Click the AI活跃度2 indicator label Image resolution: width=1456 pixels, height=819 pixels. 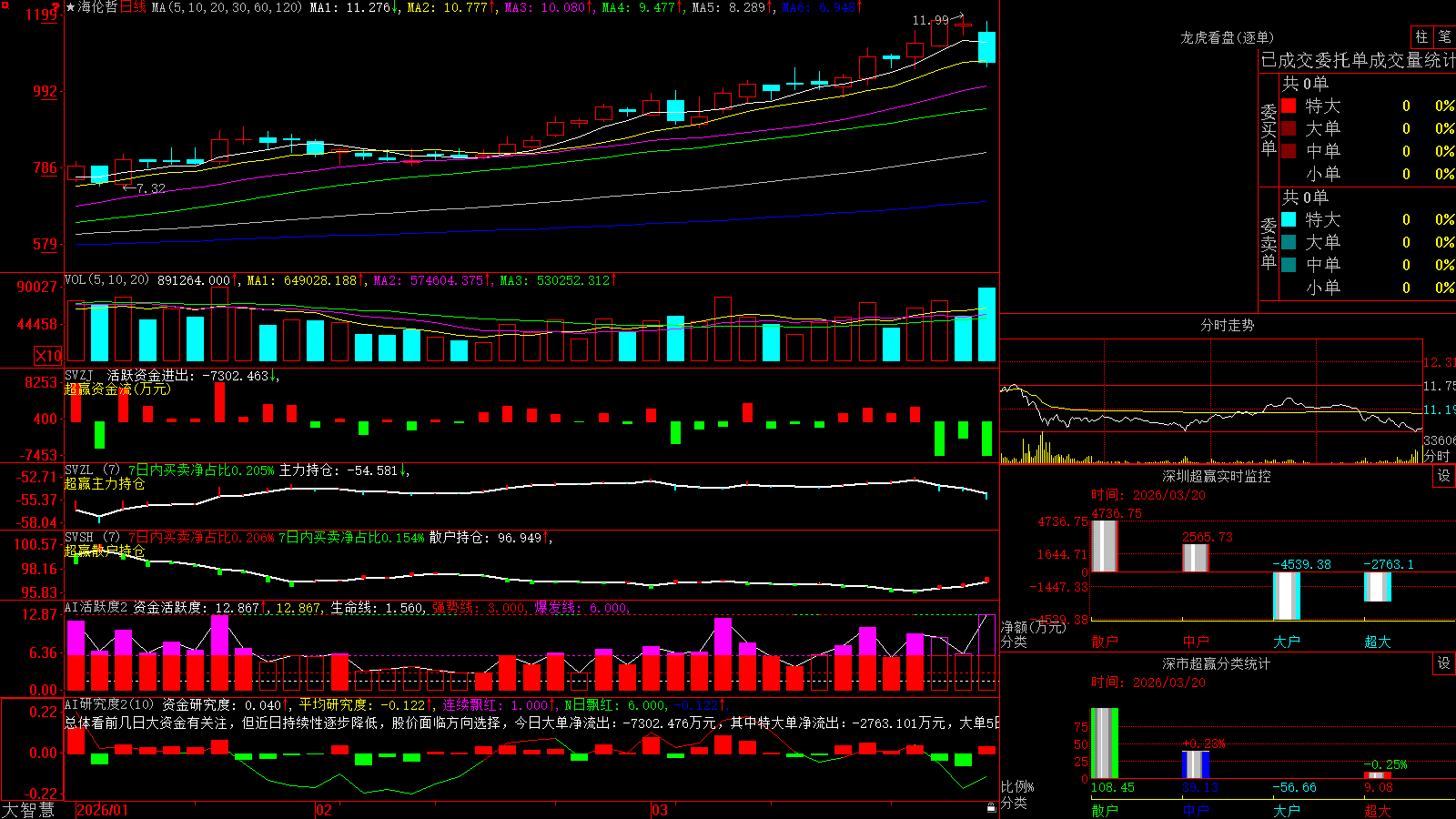pos(96,607)
